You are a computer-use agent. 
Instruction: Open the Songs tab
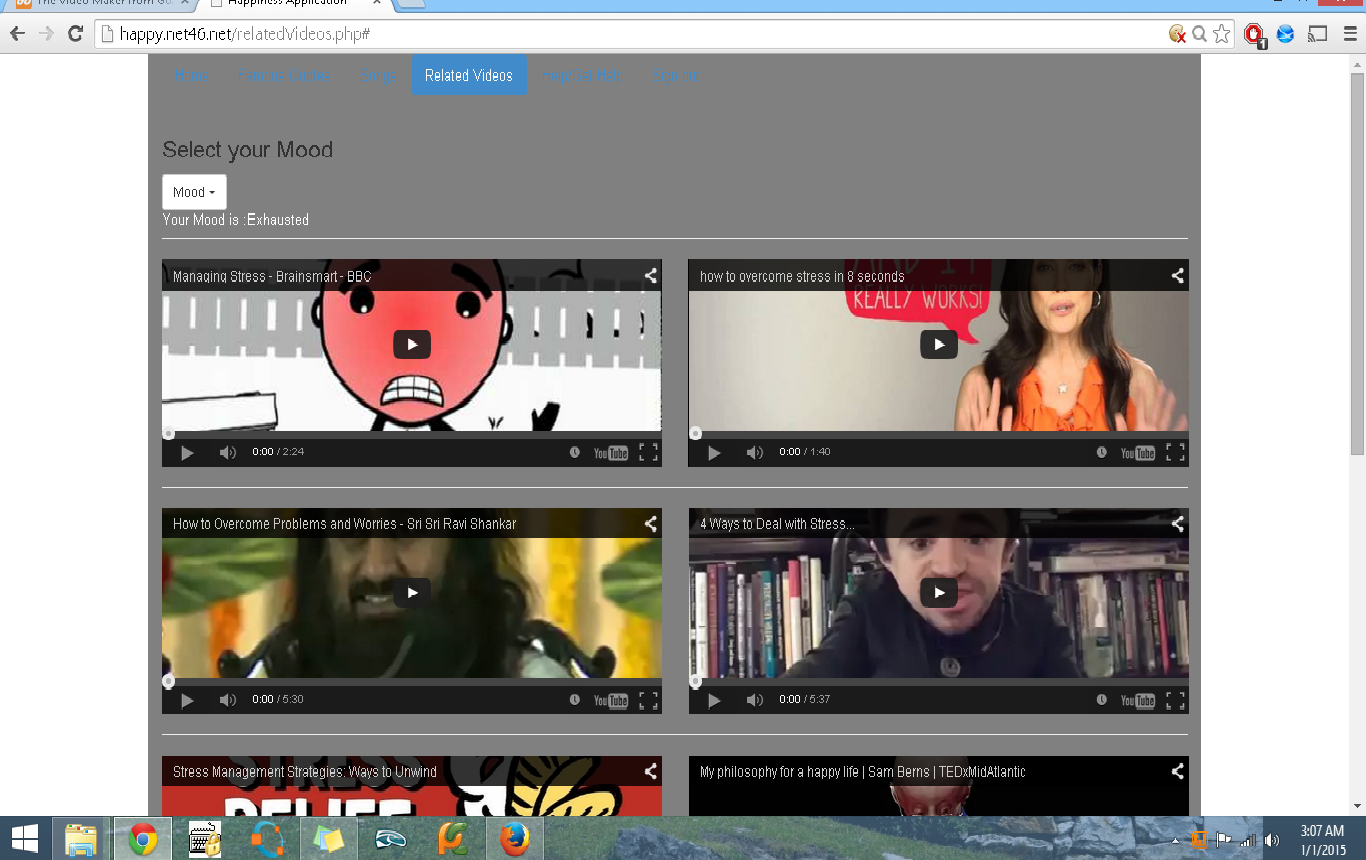378,75
